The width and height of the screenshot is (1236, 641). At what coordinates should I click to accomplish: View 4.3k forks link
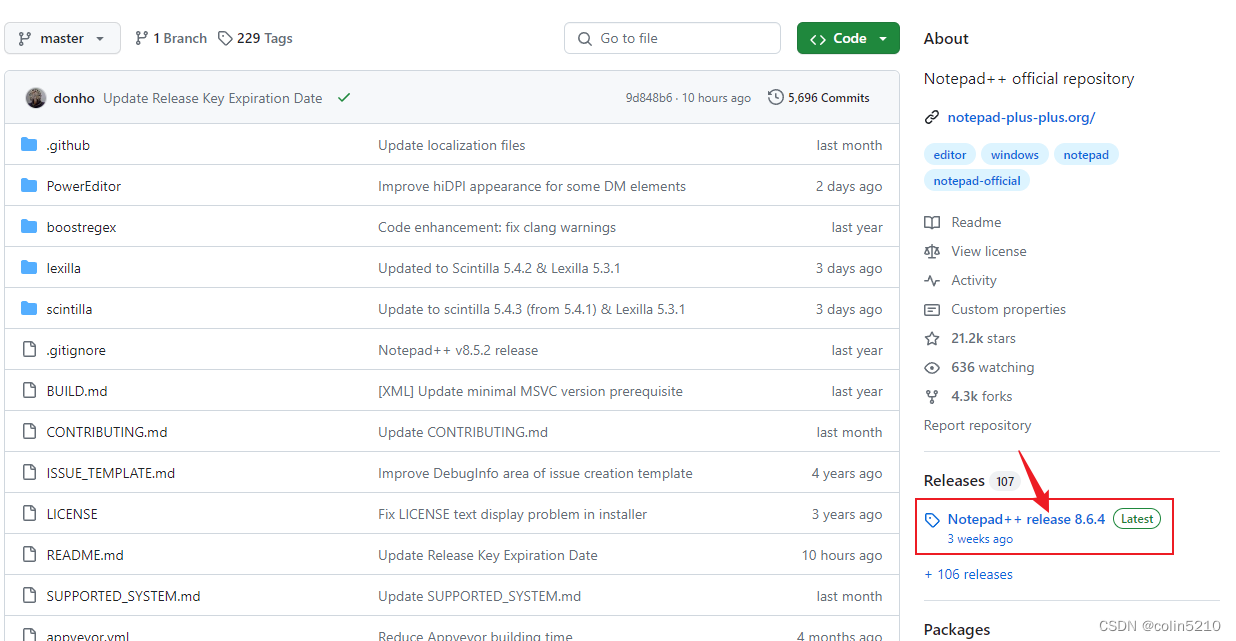coord(981,396)
